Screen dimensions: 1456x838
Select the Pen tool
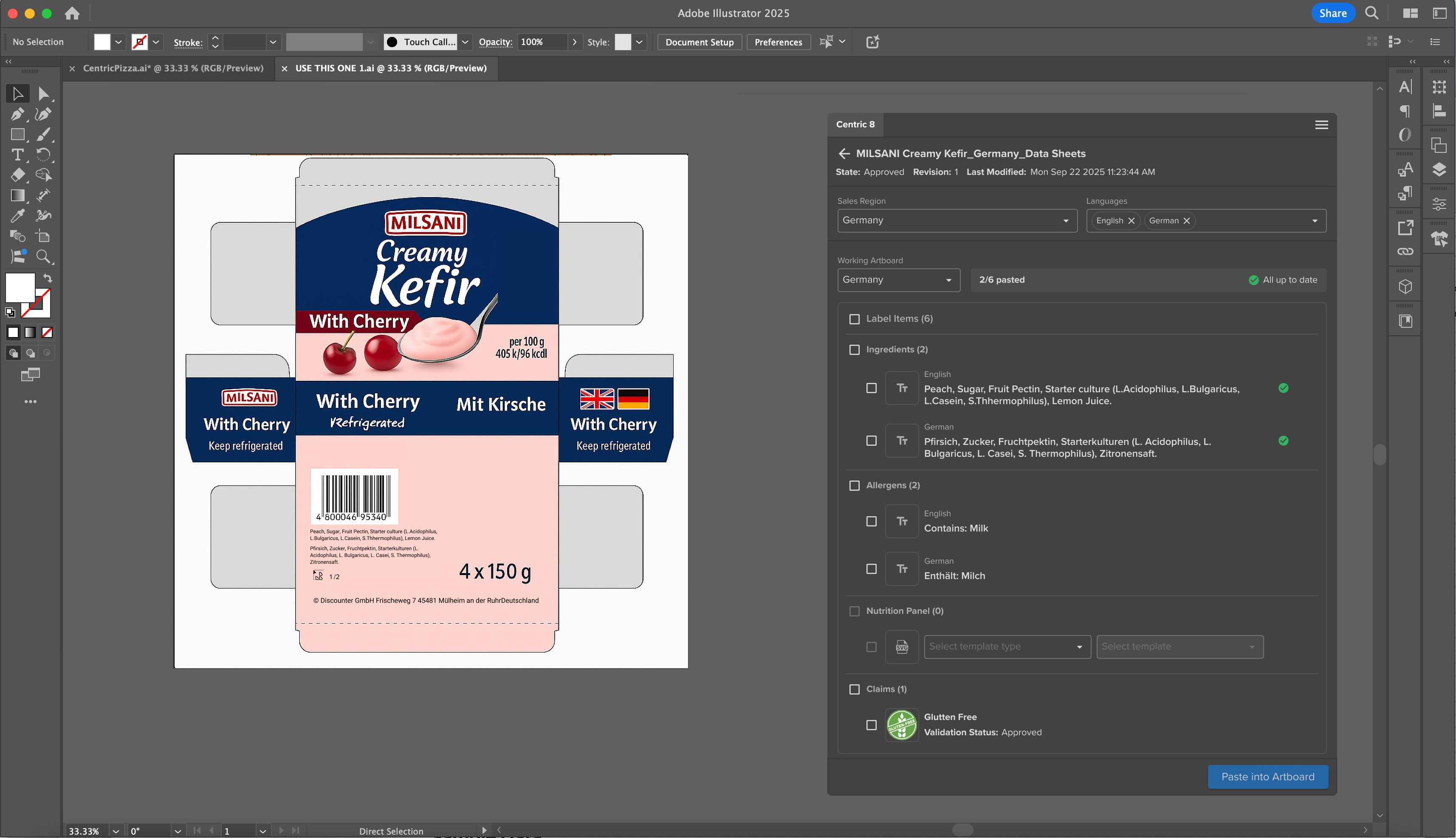pyautogui.click(x=17, y=114)
